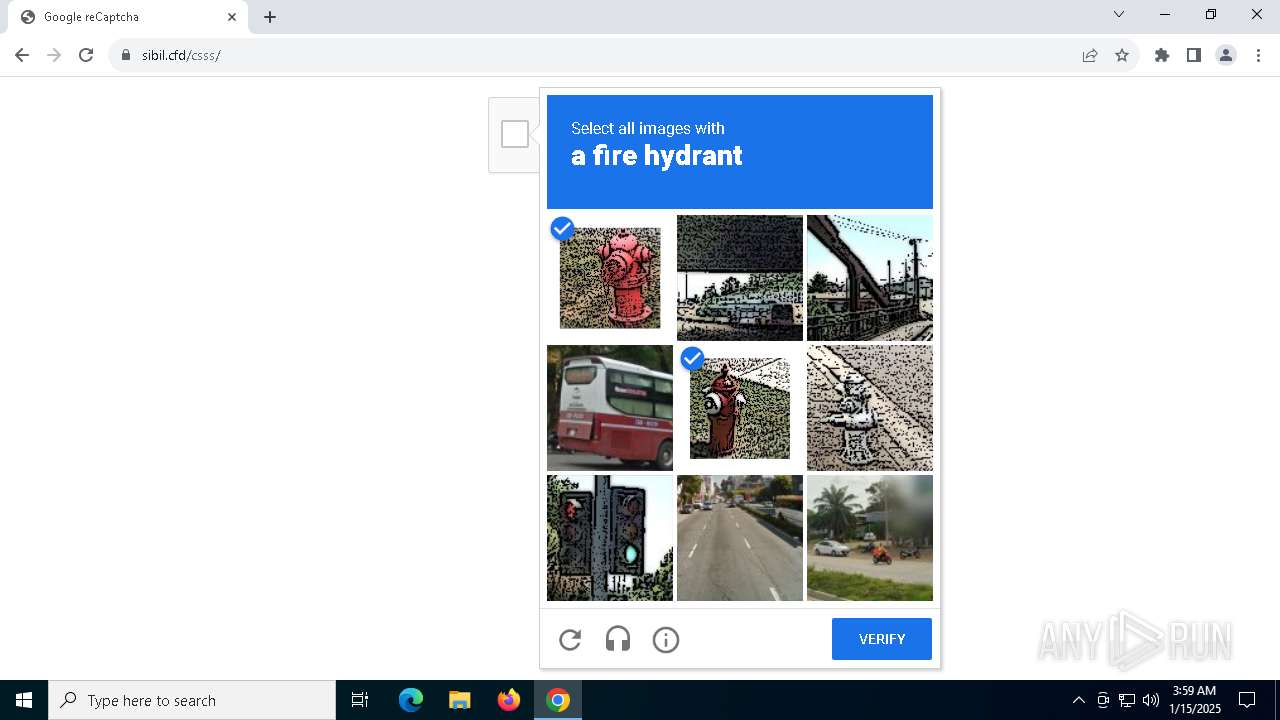Open the tab search dropdown chevron
Image resolution: width=1280 pixels, height=720 pixels.
pos(1119,15)
